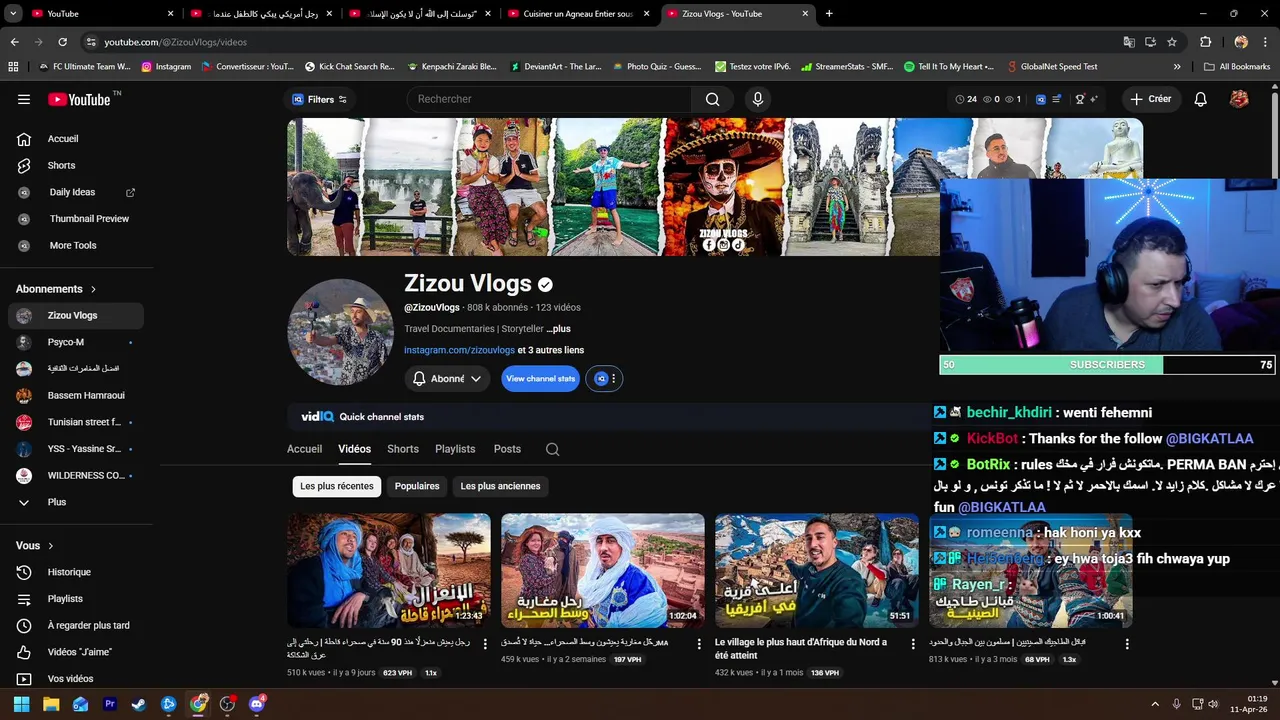Open the Abonné subscription dropdown
Image resolution: width=1280 pixels, height=720 pixels.
click(447, 379)
